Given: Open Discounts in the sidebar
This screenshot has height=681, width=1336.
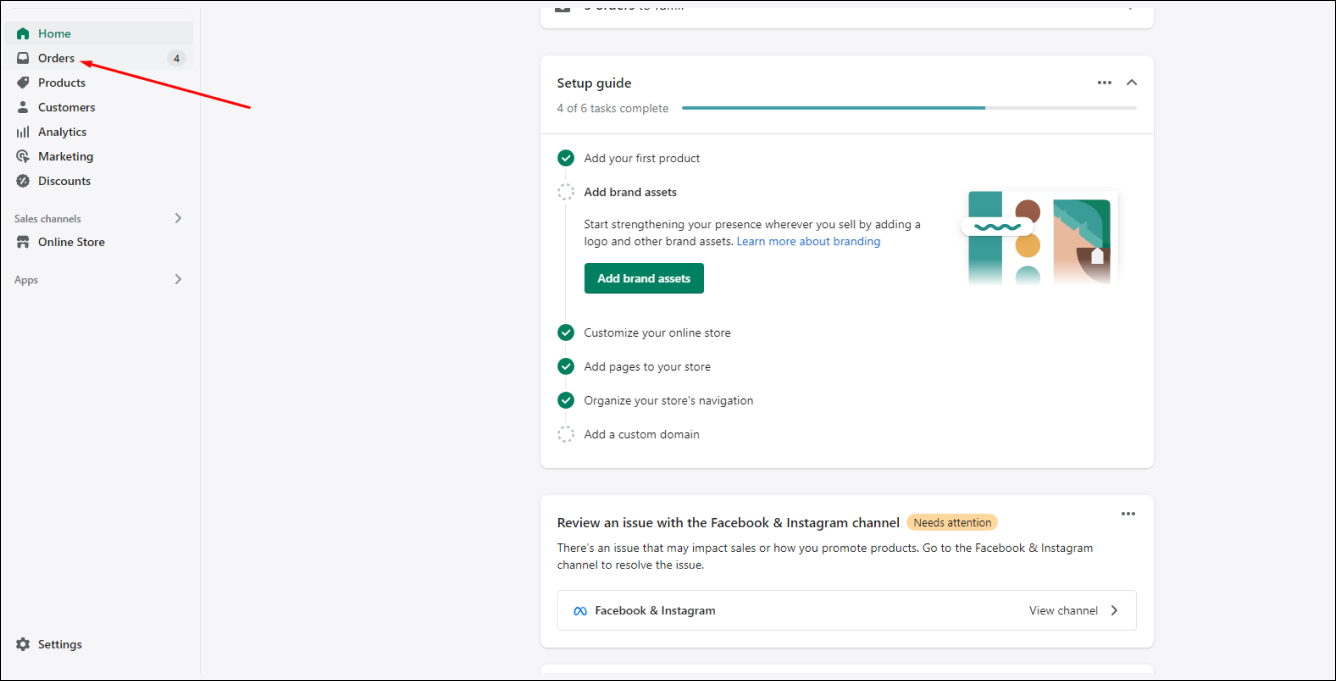Looking at the screenshot, I should tap(98, 181).
